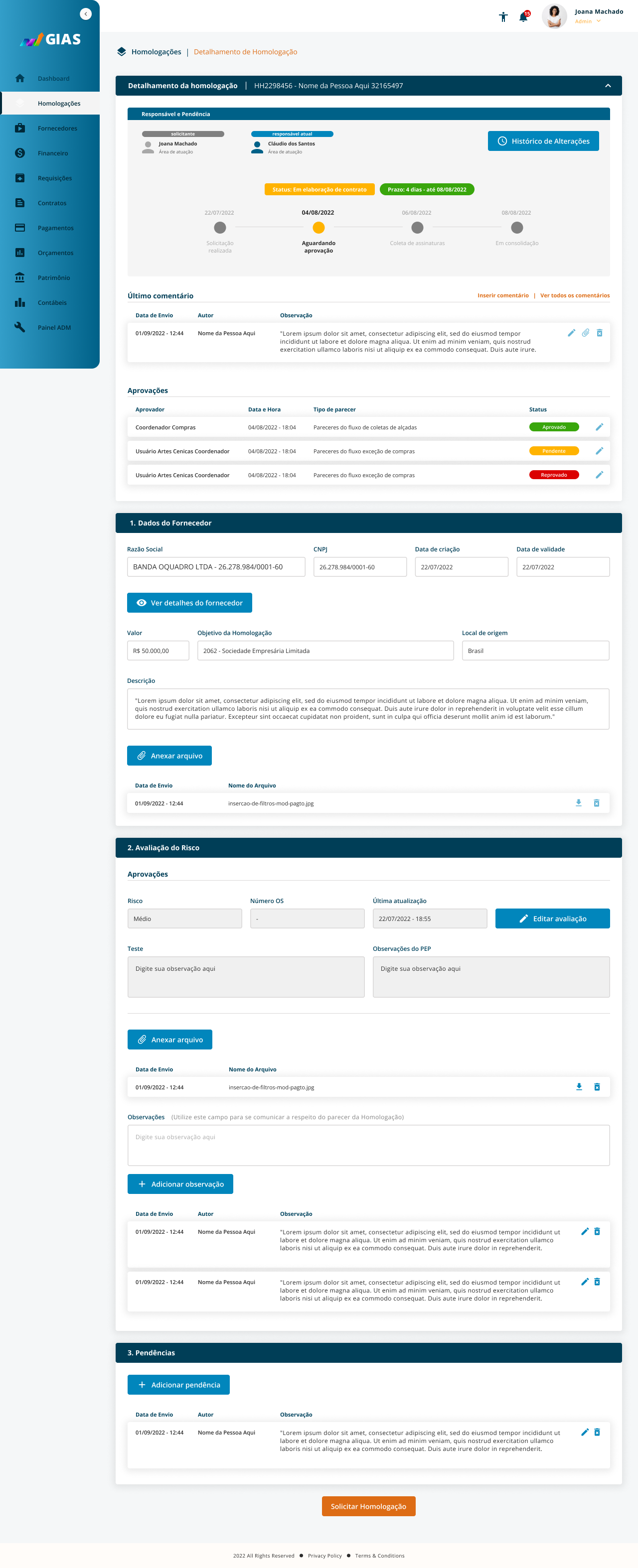Click Histórico de Alterações button
Screen dimensions: 638x1568
(x=543, y=141)
